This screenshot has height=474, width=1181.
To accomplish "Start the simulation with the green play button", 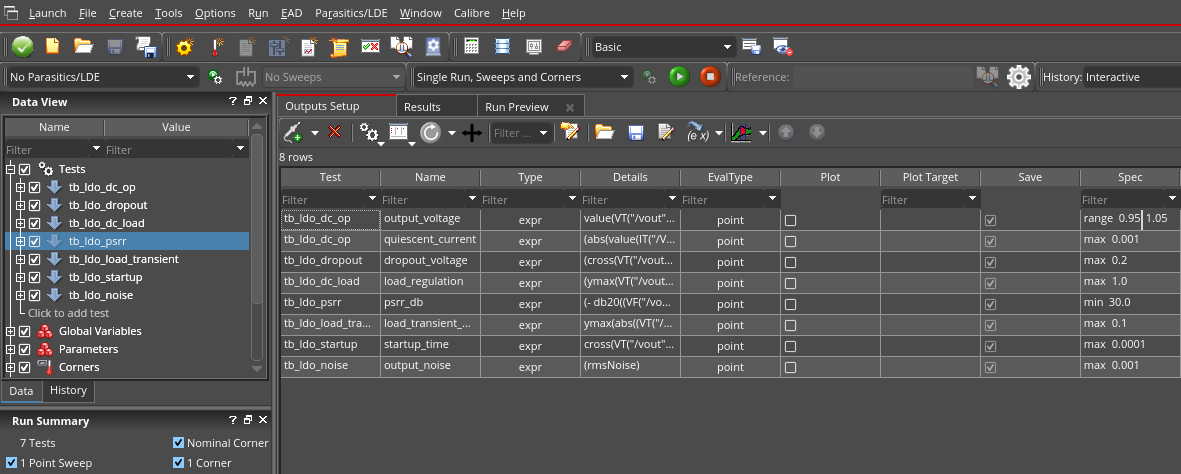I will pyautogui.click(x=679, y=77).
